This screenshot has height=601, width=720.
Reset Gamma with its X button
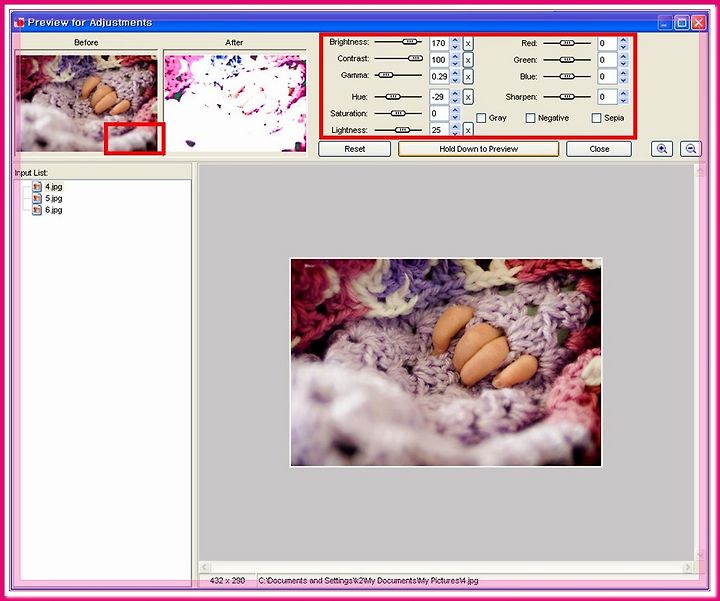(x=468, y=77)
